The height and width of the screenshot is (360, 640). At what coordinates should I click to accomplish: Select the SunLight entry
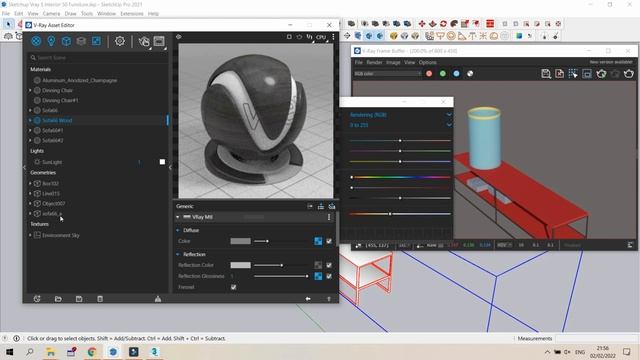(52, 162)
